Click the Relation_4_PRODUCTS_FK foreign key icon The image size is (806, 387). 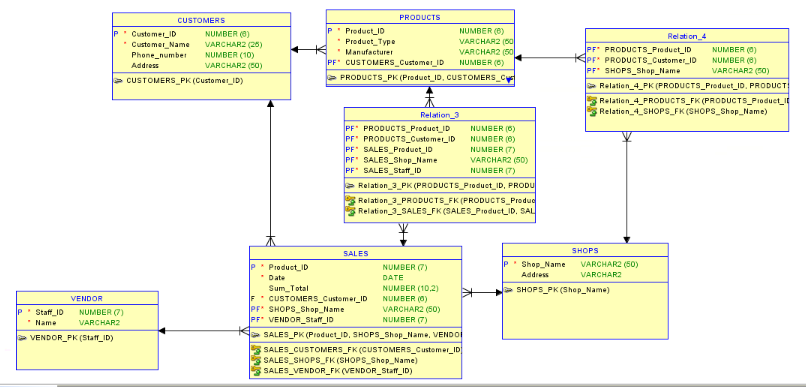click(592, 100)
